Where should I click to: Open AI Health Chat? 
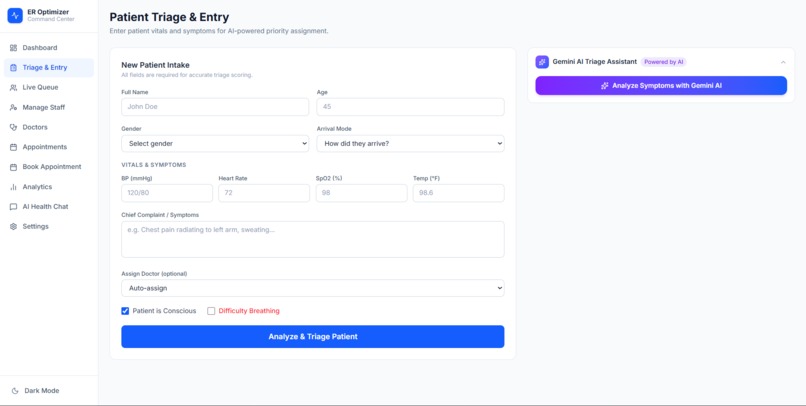49,207
